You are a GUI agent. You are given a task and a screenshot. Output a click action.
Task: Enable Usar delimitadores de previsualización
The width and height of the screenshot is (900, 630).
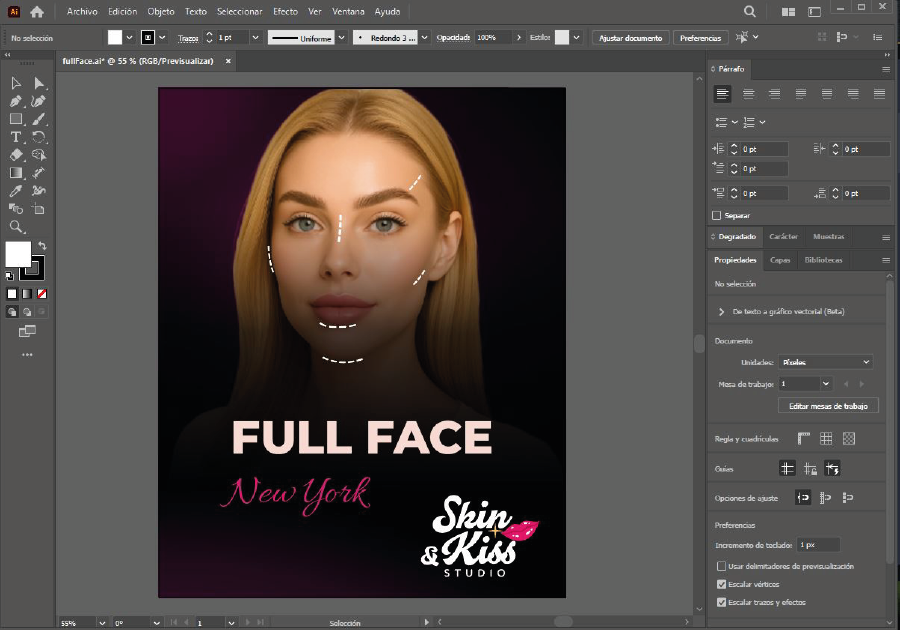(721, 566)
